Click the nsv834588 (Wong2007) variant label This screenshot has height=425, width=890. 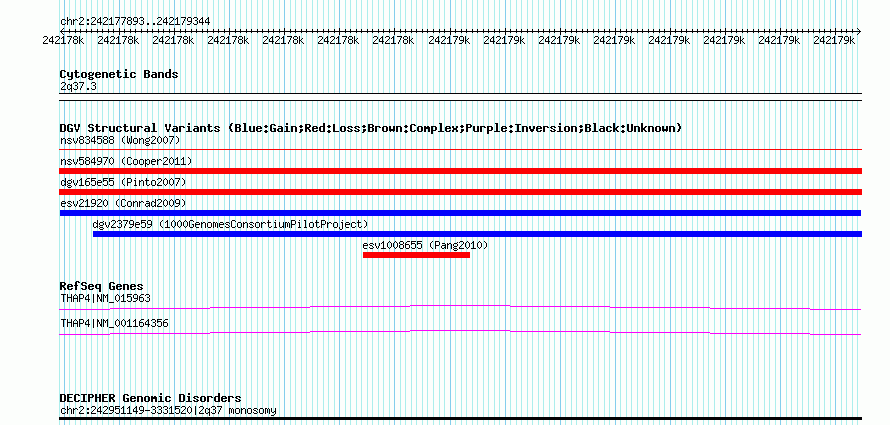(120, 140)
